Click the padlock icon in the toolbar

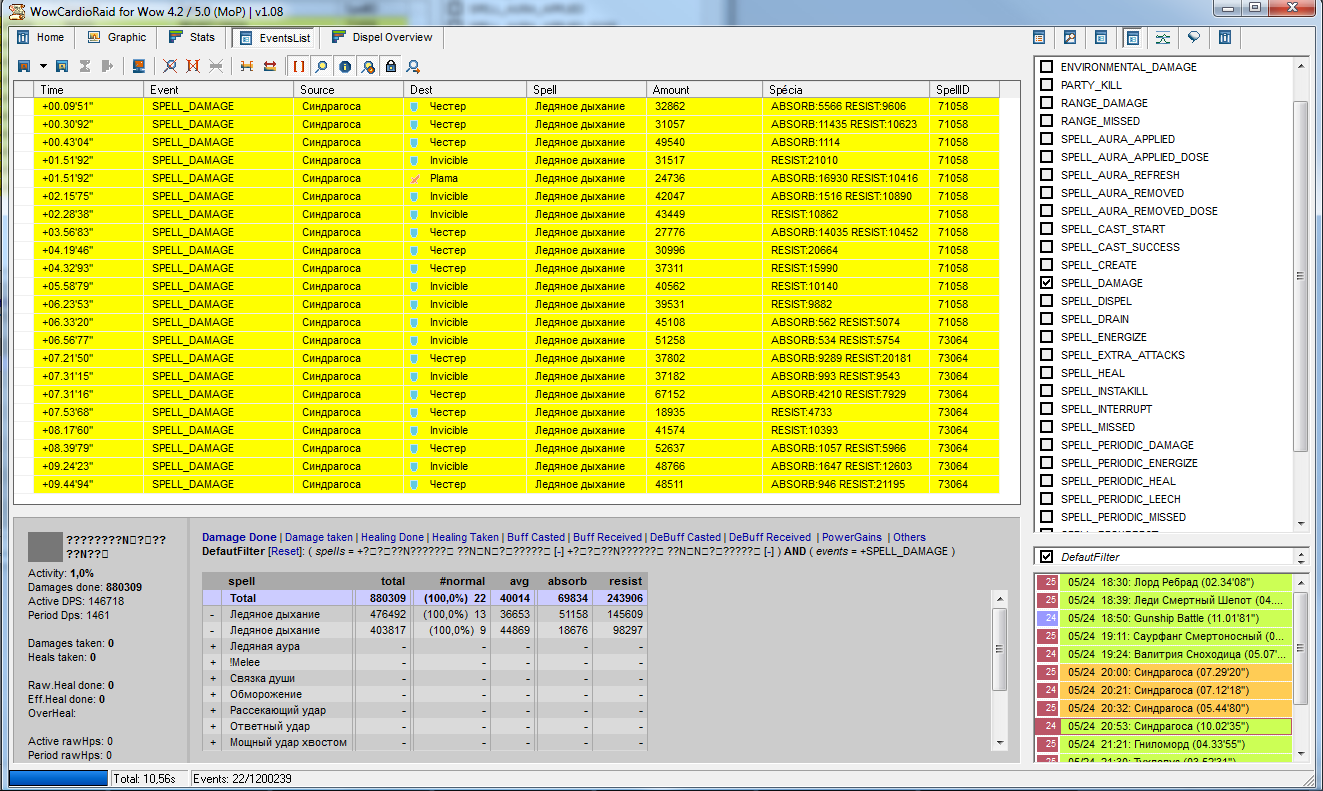pyautogui.click(x=390, y=66)
